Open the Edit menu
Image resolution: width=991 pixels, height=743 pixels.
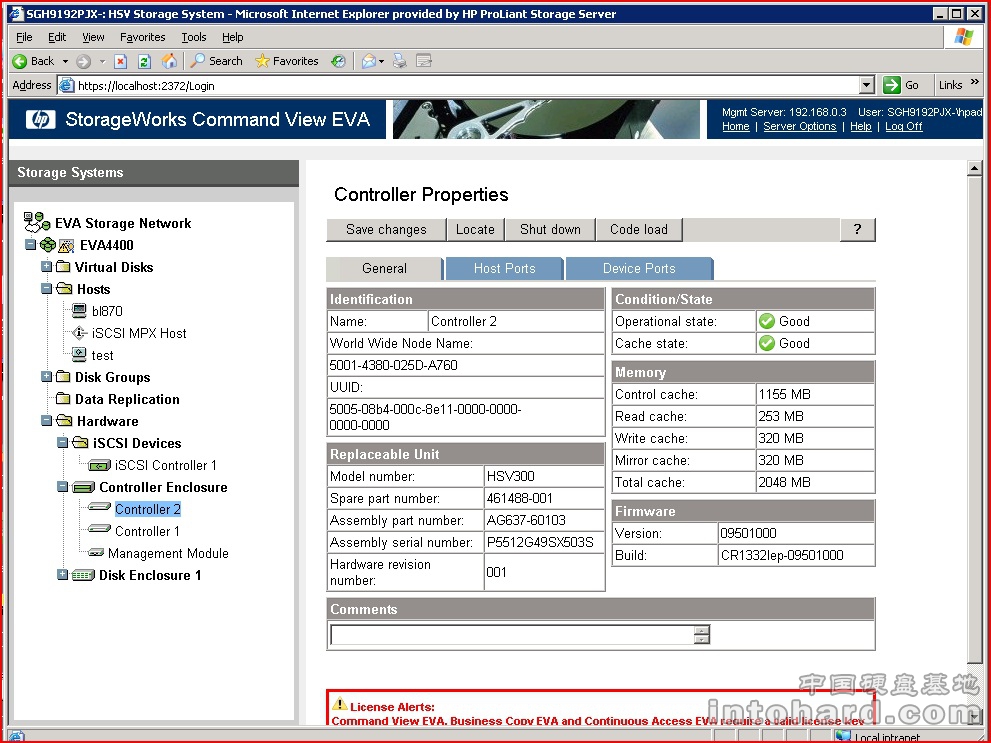pyautogui.click(x=57, y=37)
